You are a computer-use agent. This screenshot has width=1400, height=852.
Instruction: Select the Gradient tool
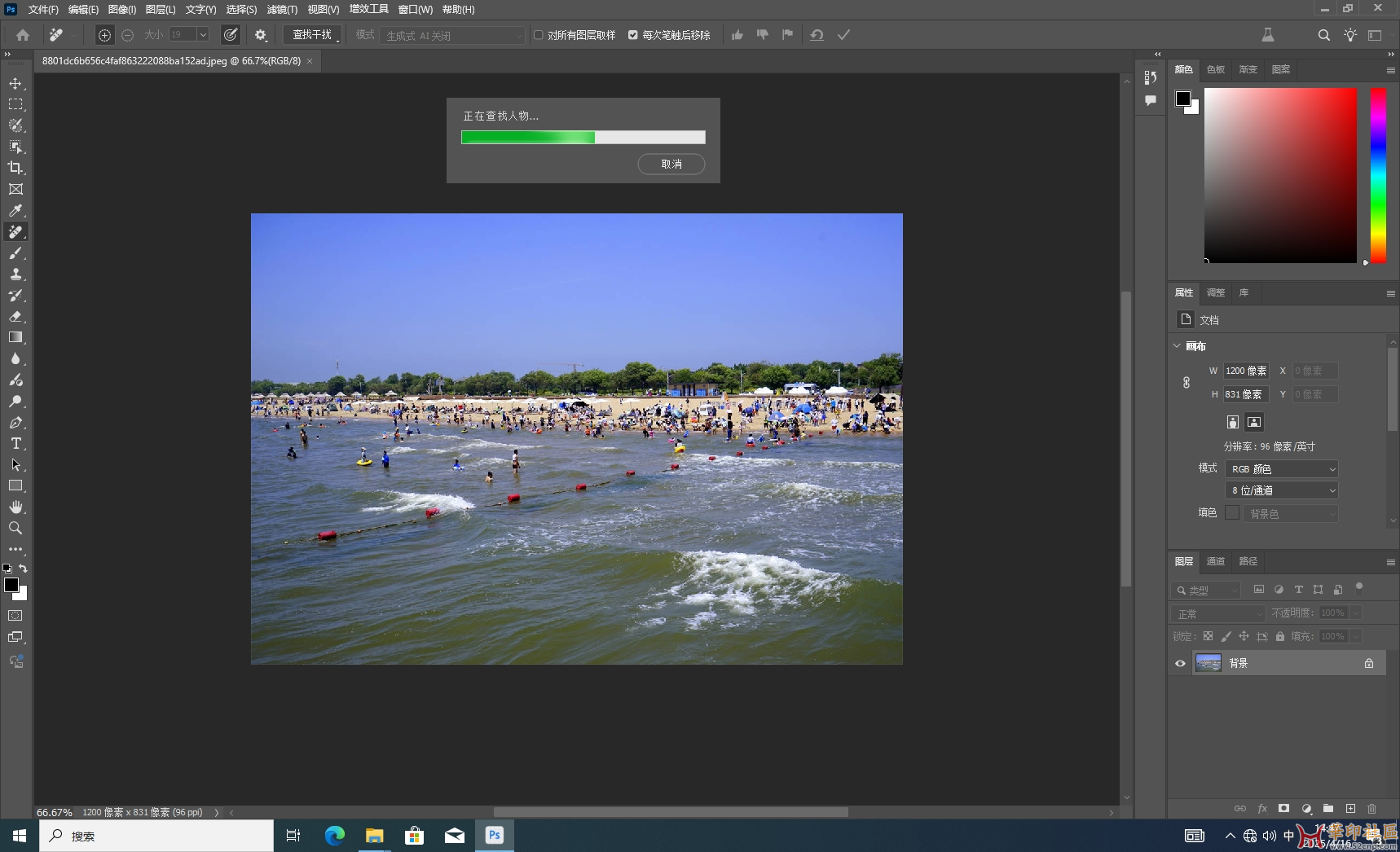coord(15,337)
